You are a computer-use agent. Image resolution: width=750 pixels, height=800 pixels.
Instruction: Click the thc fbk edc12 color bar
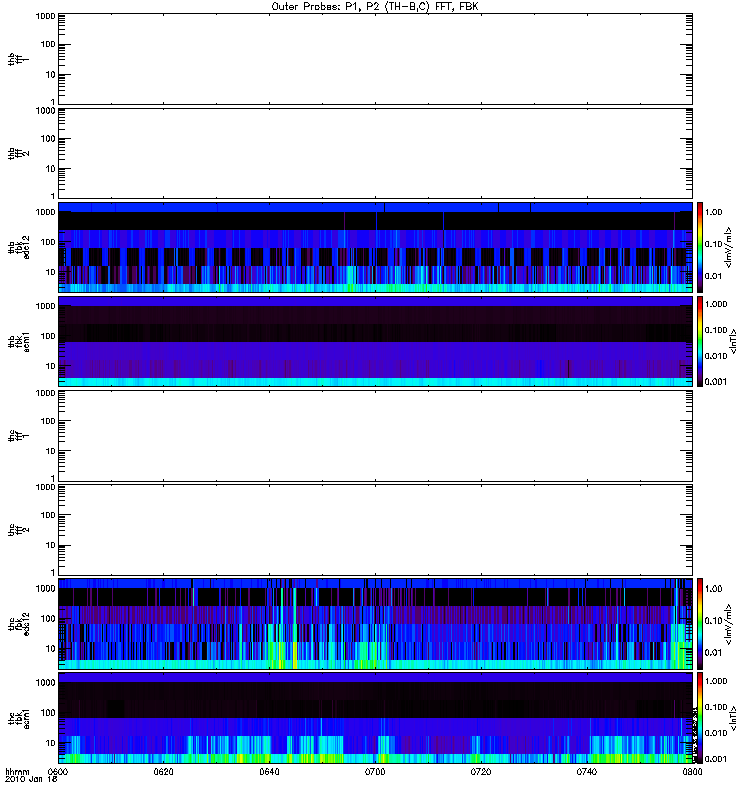click(x=700, y=623)
